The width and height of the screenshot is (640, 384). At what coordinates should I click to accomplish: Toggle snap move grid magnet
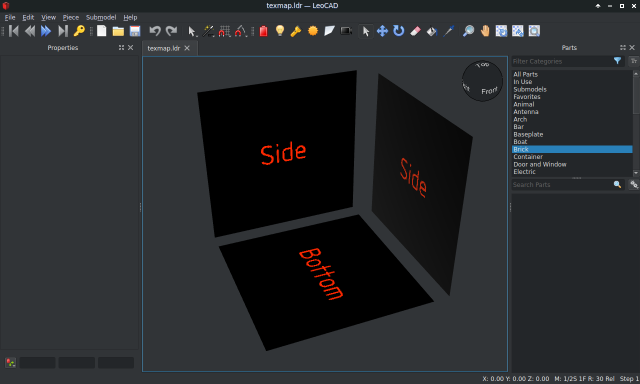tap(224, 31)
